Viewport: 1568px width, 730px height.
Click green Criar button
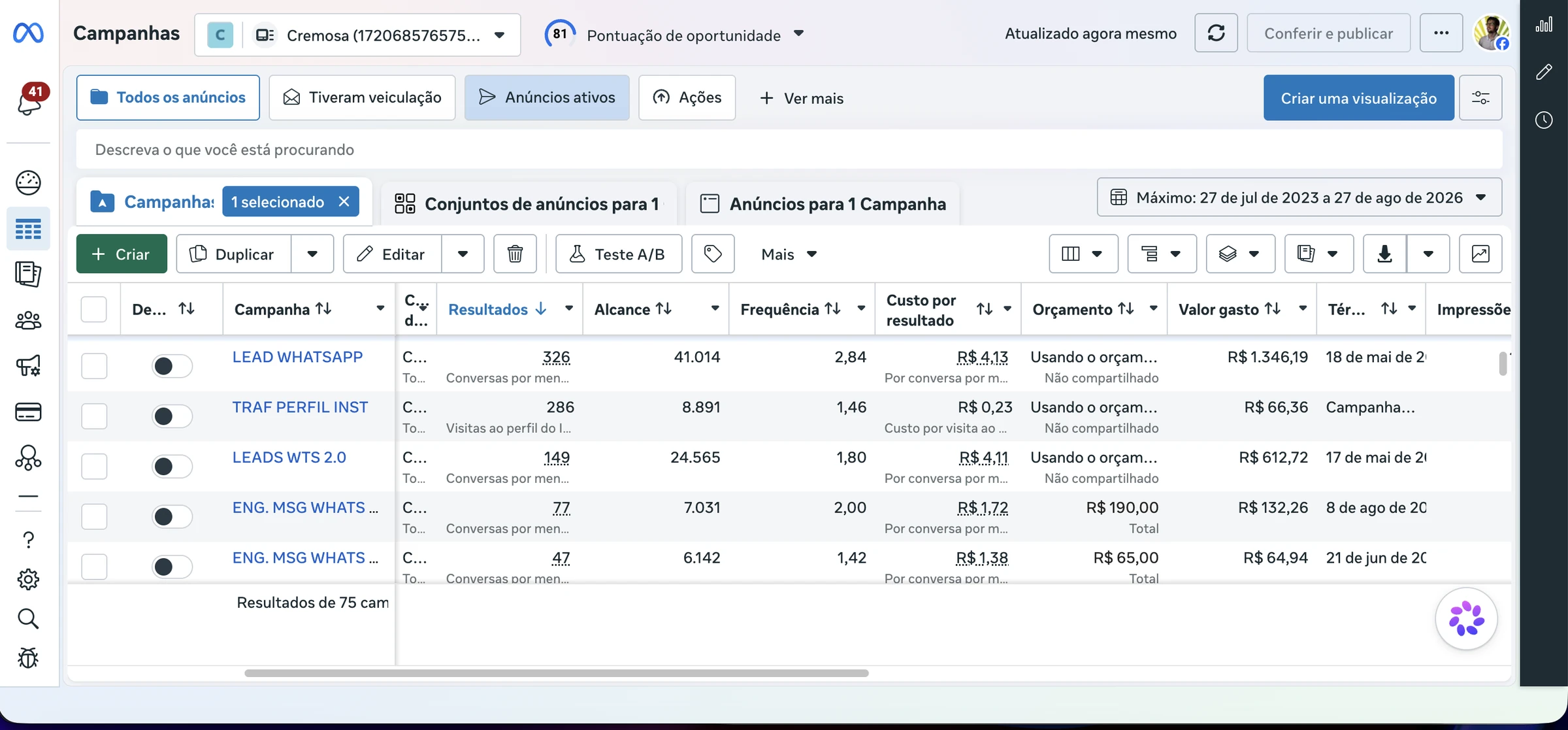(122, 254)
